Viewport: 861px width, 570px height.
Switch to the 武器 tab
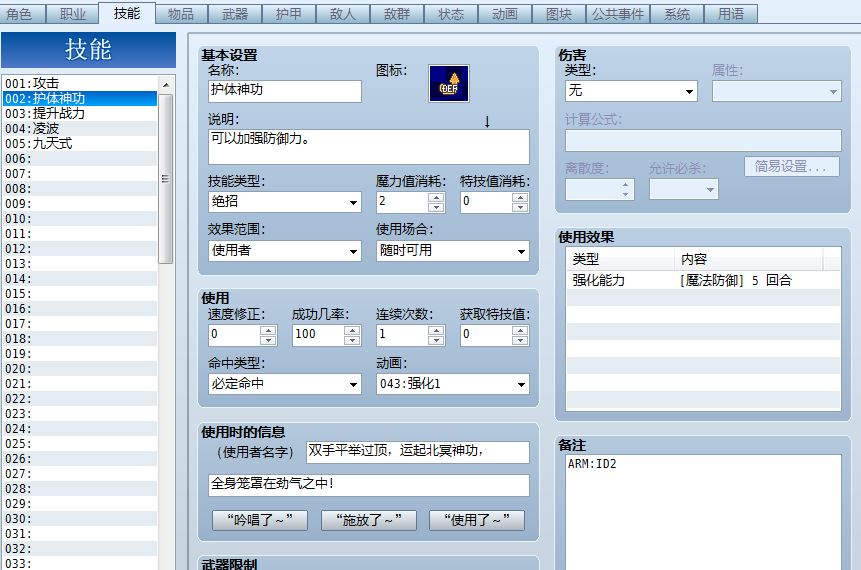[x=235, y=14]
